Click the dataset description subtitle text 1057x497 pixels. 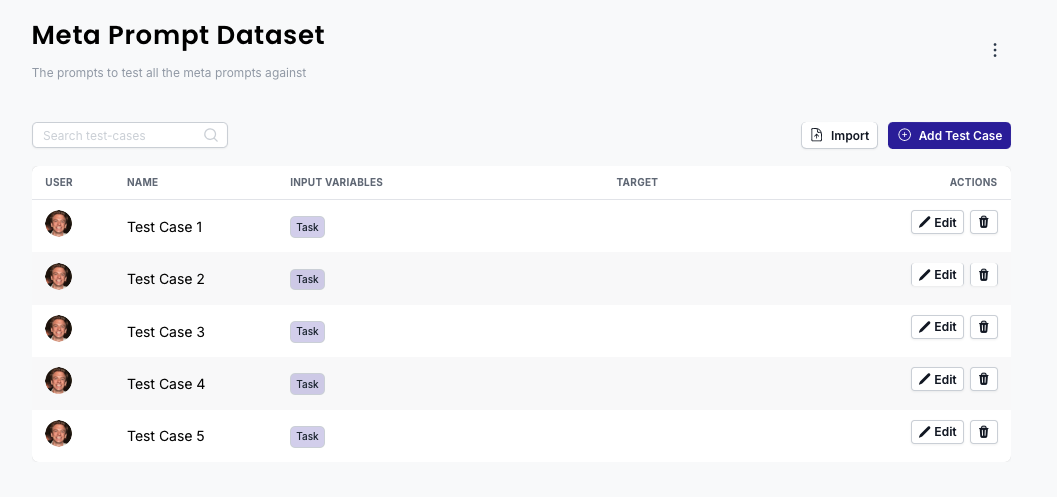[169, 73]
